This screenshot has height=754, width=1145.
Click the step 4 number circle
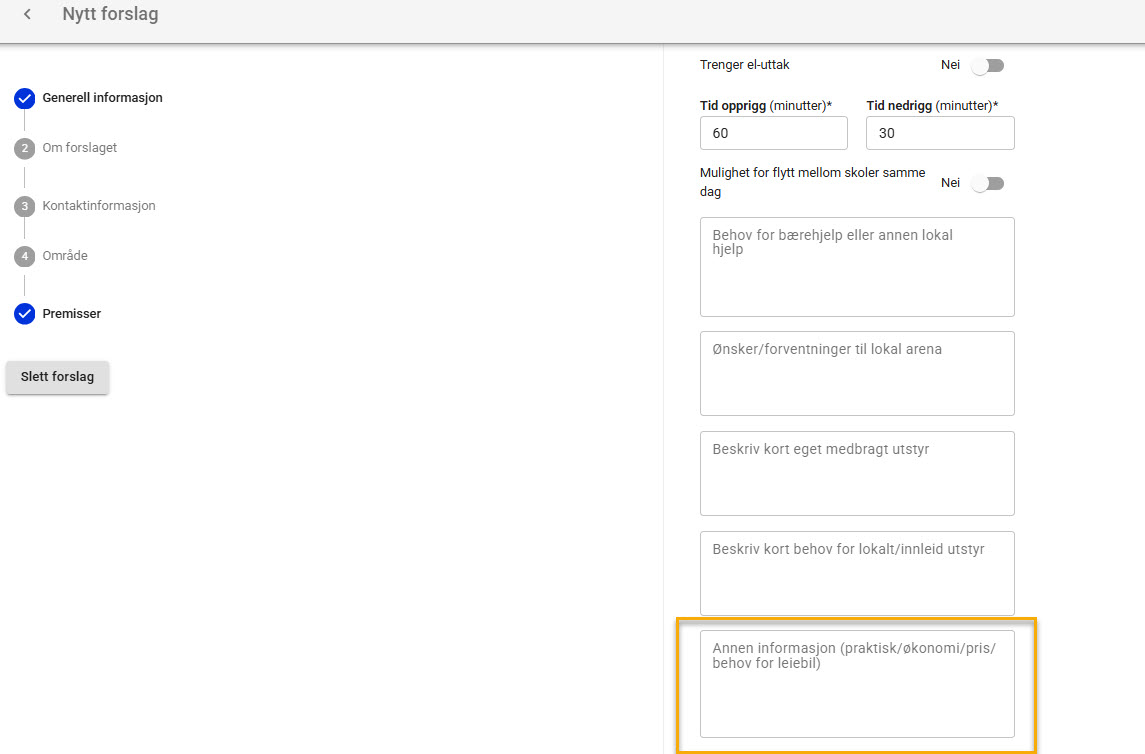click(24, 256)
